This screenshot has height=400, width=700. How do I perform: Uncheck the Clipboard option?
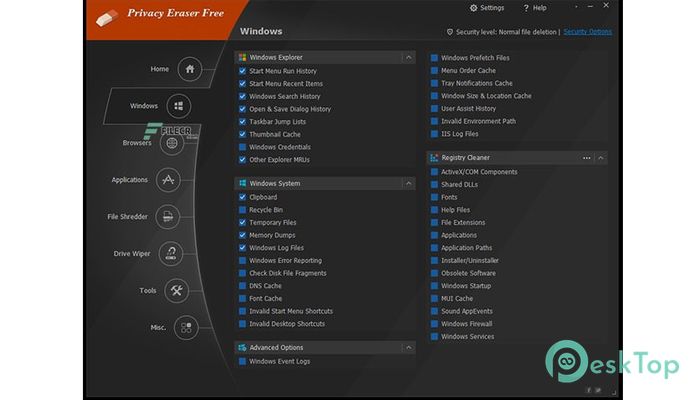pos(242,197)
